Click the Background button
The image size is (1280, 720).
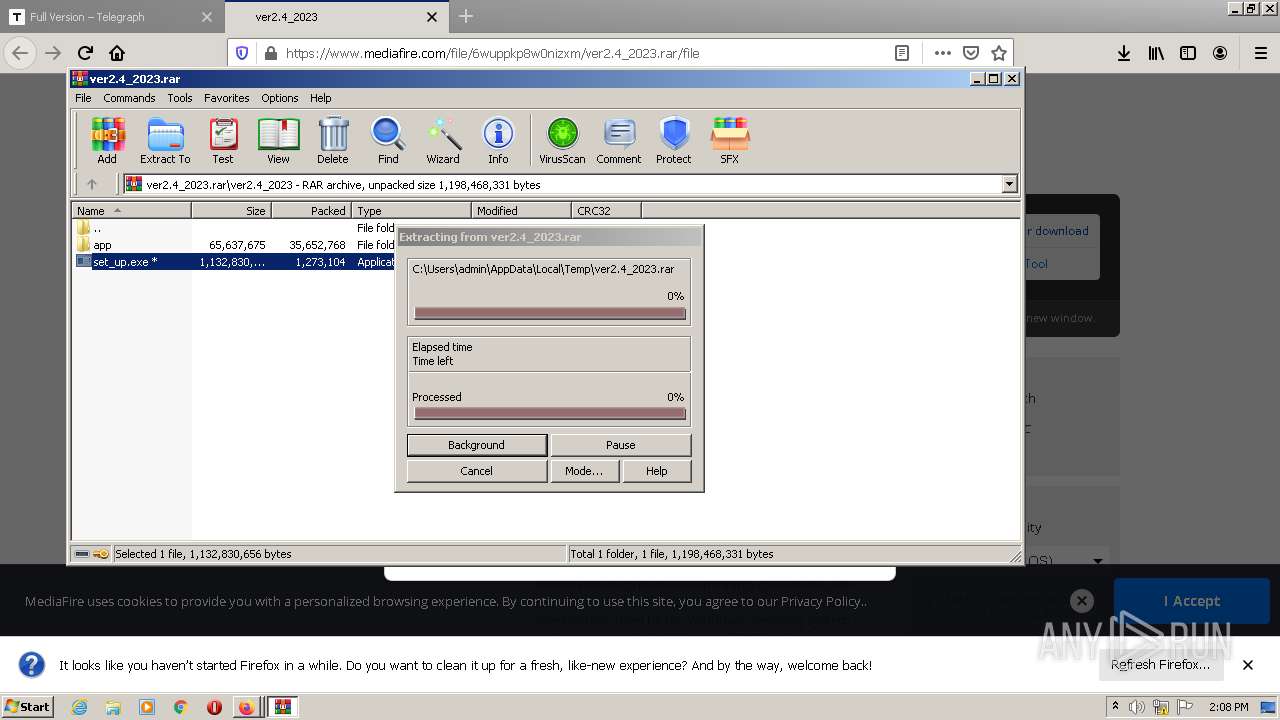click(x=476, y=445)
